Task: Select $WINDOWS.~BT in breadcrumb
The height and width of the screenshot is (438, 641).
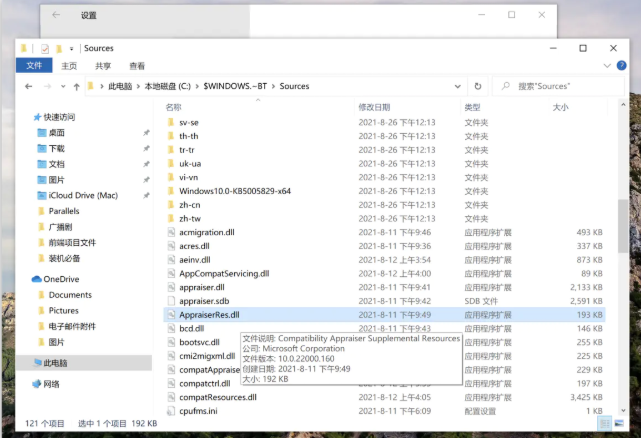Action: click(x=235, y=86)
